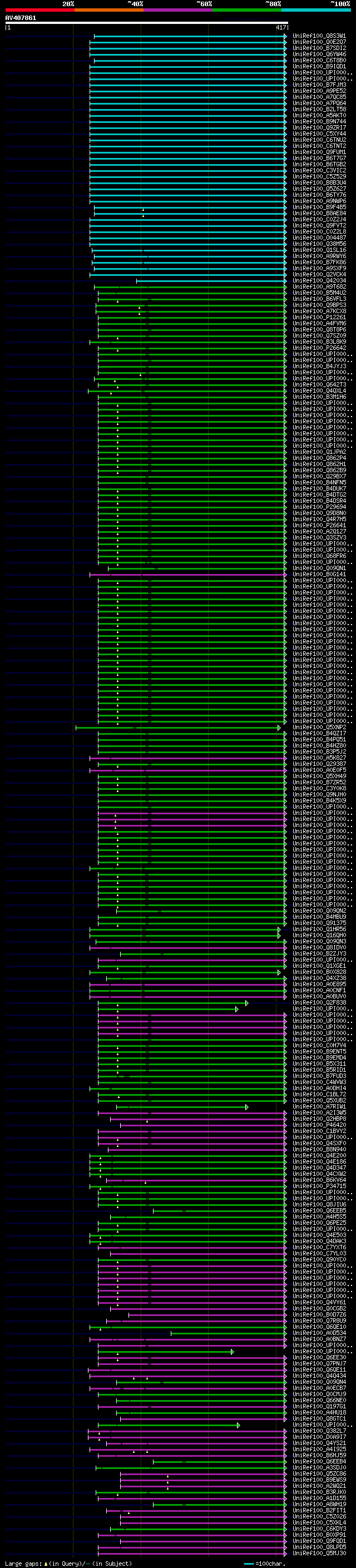Select label UniRef100_Q4Q434

(319, 1376)
